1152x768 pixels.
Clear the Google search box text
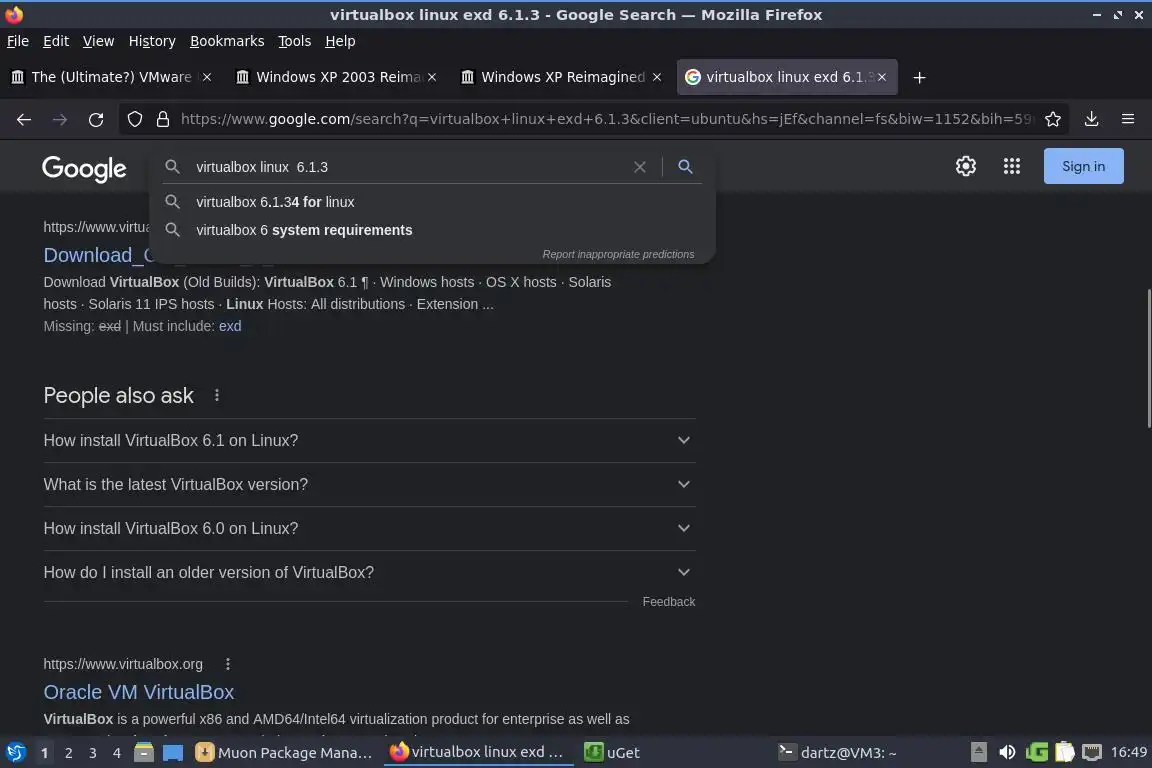[x=640, y=167]
